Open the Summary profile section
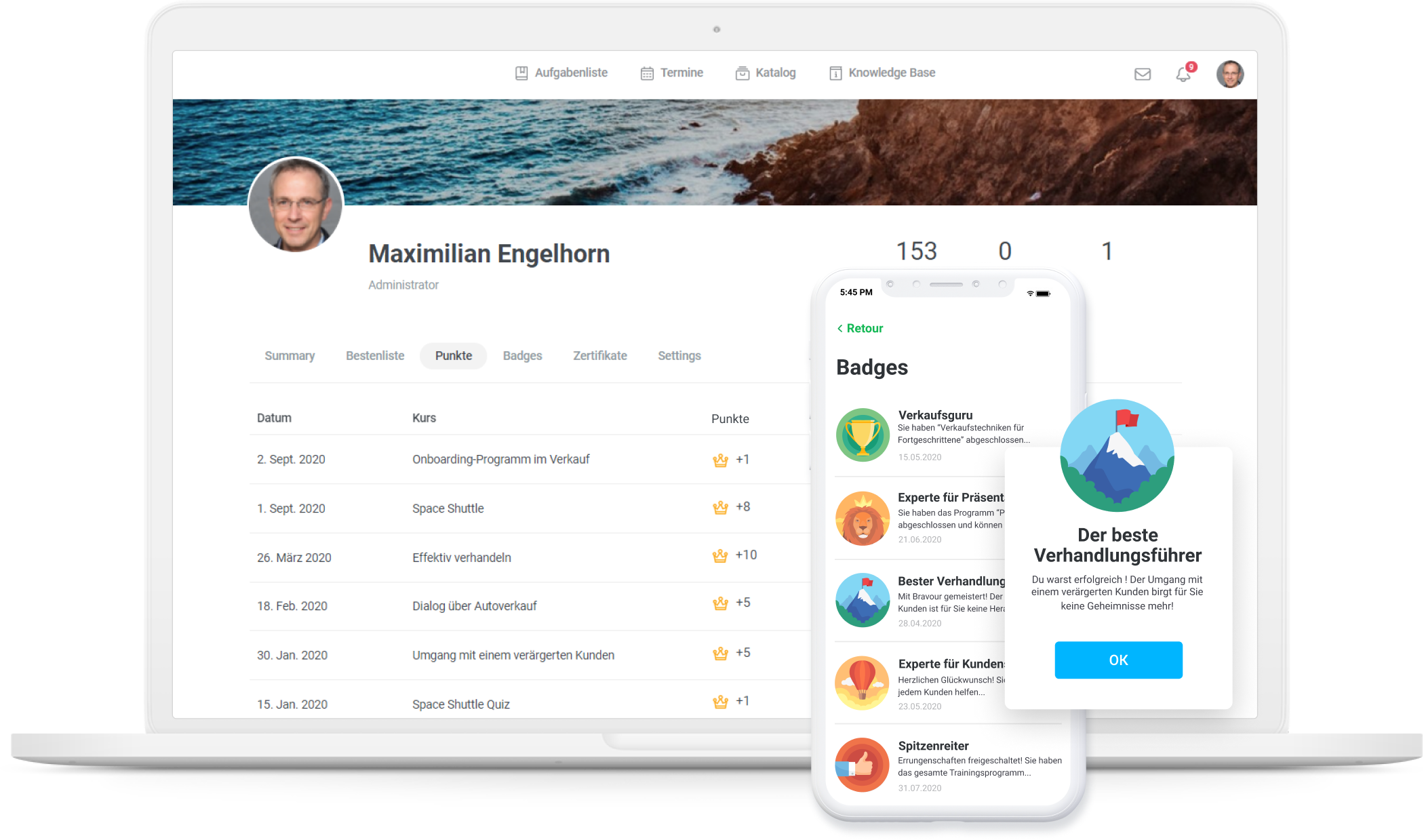Image resolution: width=1424 pixels, height=840 pixels. pos(287,356)
